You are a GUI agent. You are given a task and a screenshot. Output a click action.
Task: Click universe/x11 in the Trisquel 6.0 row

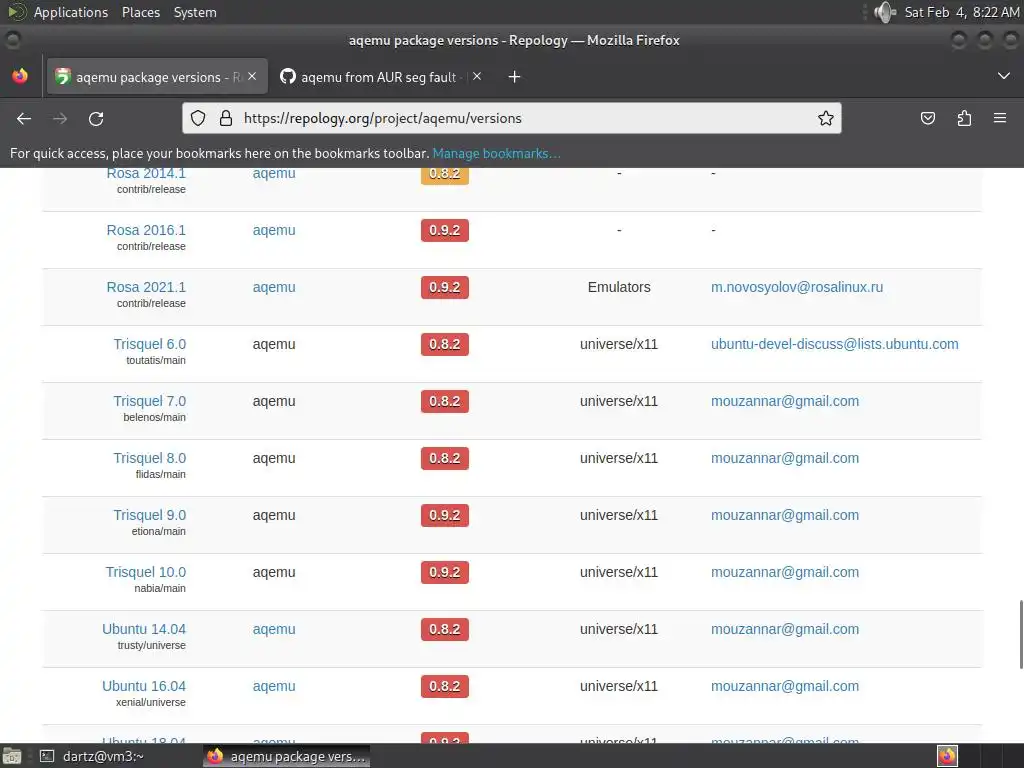pos(619,344)
